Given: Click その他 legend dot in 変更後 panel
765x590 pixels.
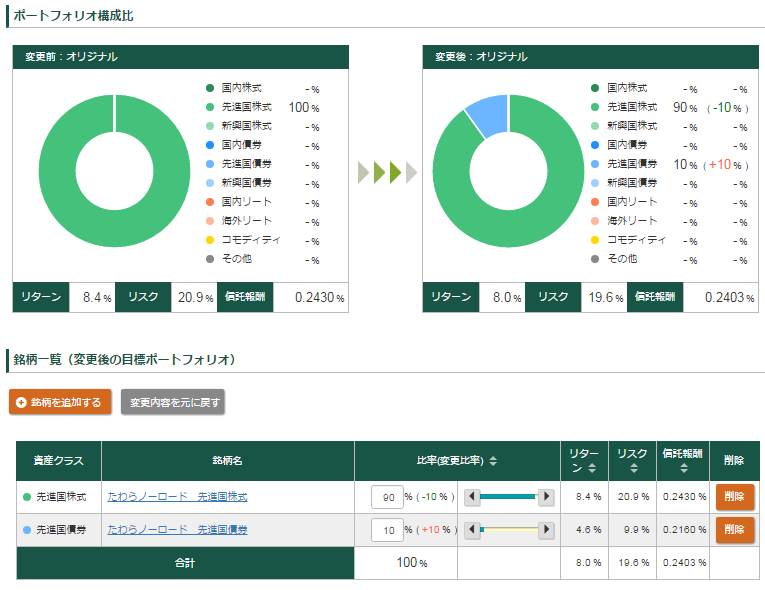Looking at the screenshot, I should tap(595, 259).
